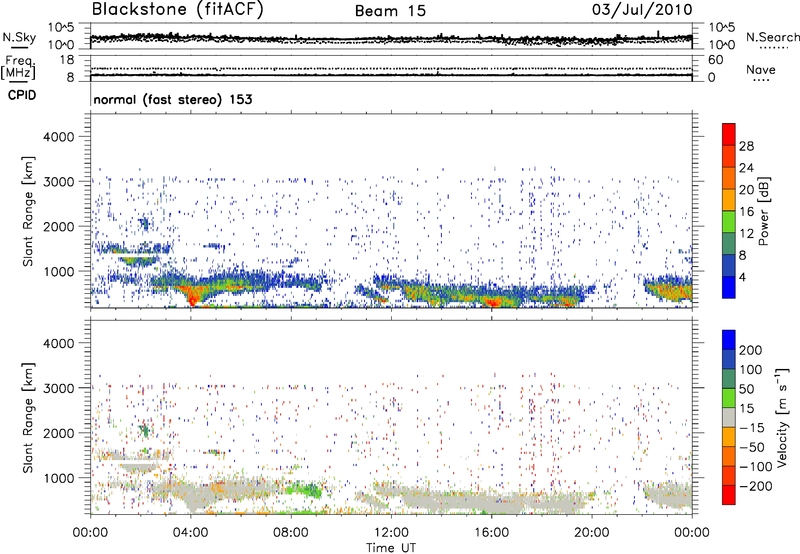Click the '12:00' time axis label
The width and height of the screenshot is (800, 554).
[x=391, y=532]
